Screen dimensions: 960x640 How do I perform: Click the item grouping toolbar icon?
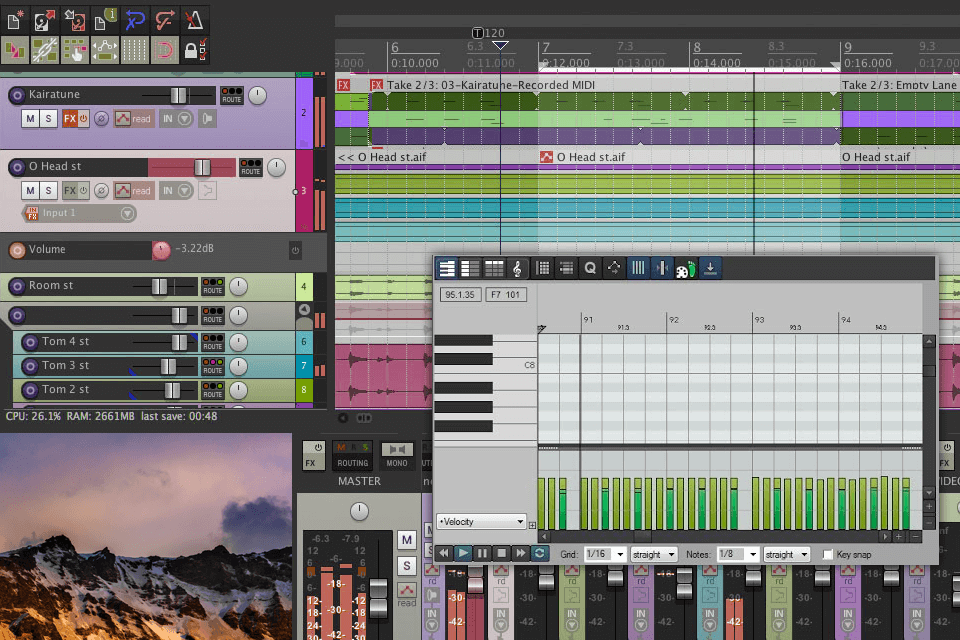pyautogui.click(x=44, y=50)
